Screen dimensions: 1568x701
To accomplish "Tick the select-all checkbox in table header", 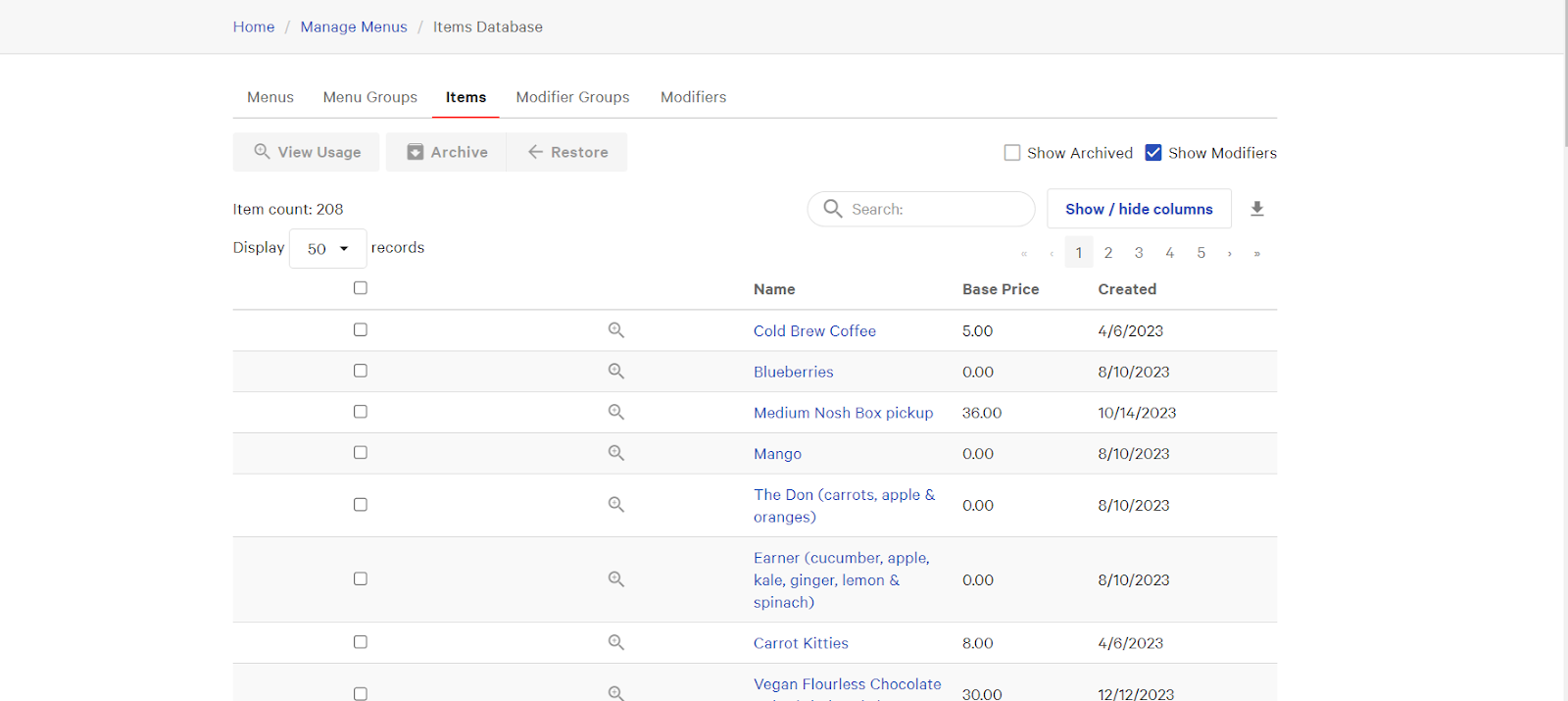I will click(x=361, y=288).
